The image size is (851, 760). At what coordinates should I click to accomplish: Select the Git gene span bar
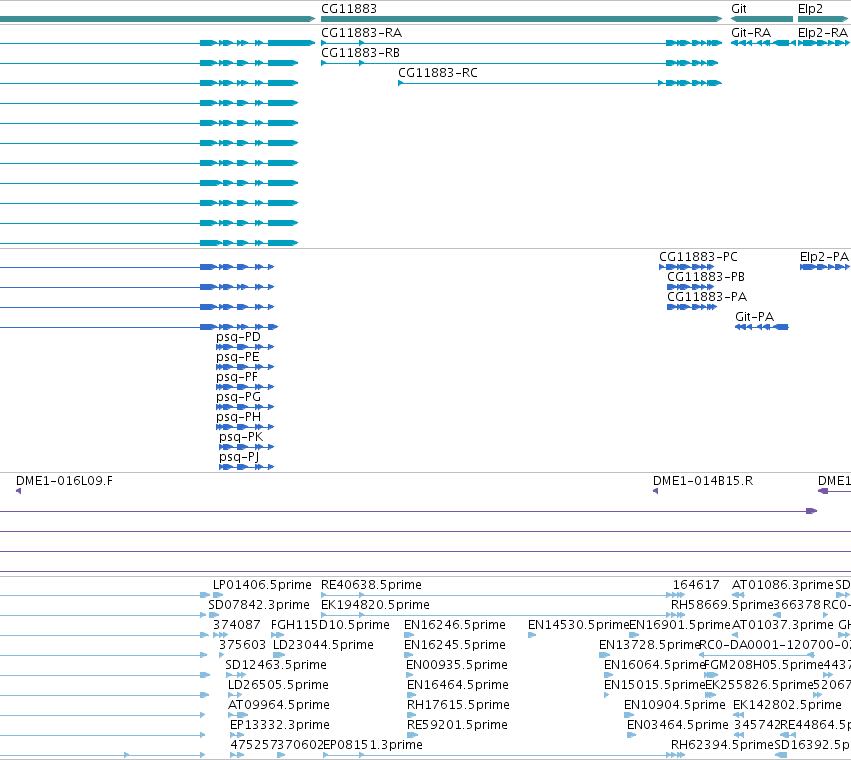tap(762, 19)
